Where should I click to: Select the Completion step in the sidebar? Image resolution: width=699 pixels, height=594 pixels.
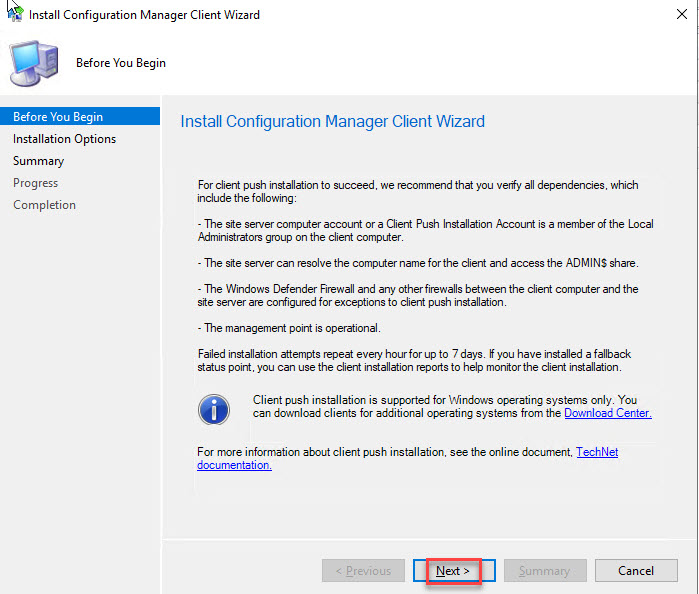click(44, 205)
